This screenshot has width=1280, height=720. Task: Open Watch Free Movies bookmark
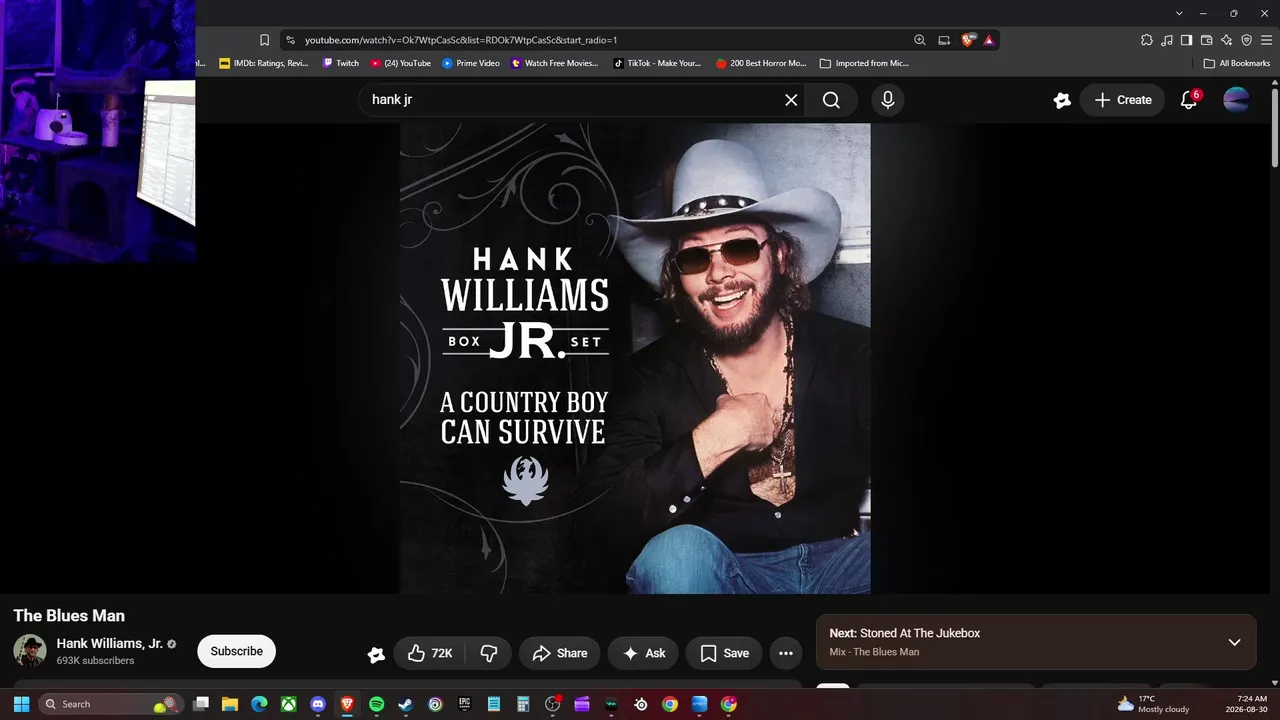click(555, 63)
